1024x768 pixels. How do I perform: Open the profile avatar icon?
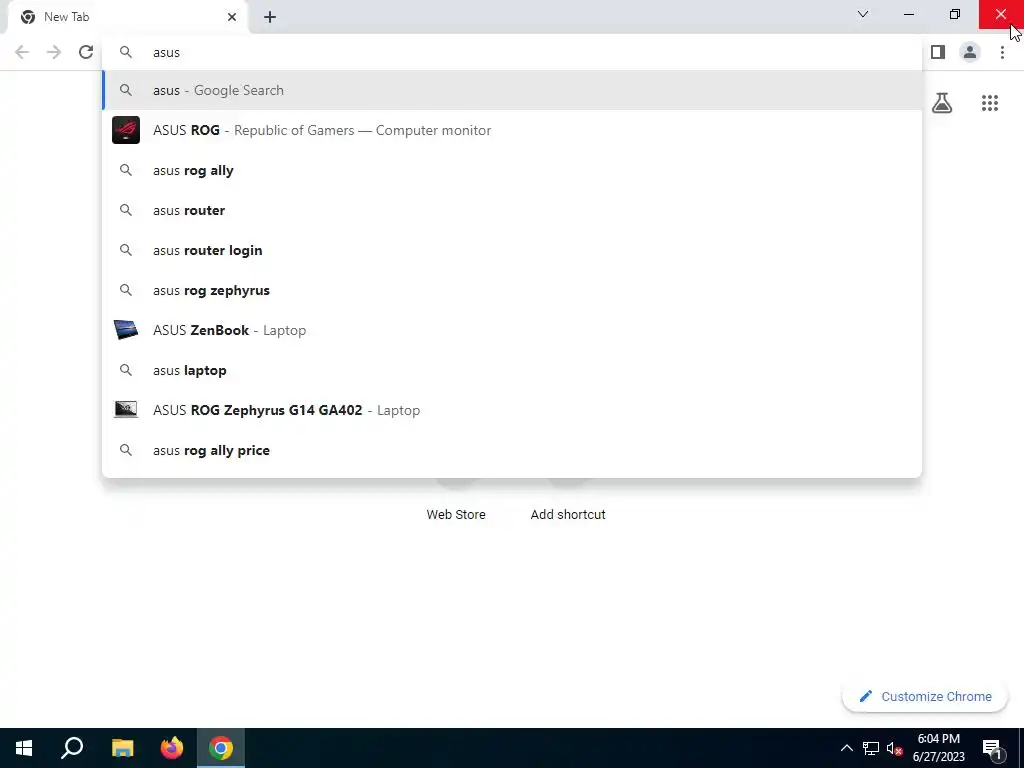[x=970, y=52]
